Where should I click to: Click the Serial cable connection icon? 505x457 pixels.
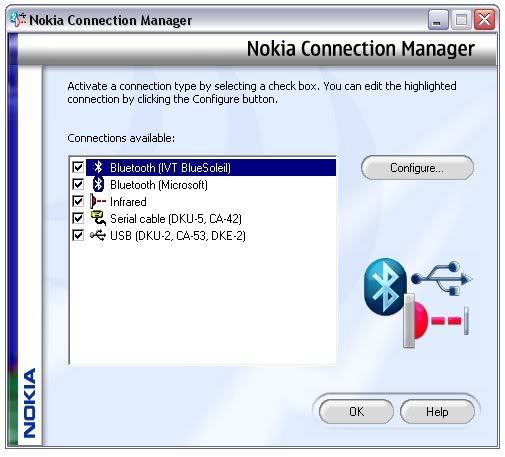(x=98, y=218)
